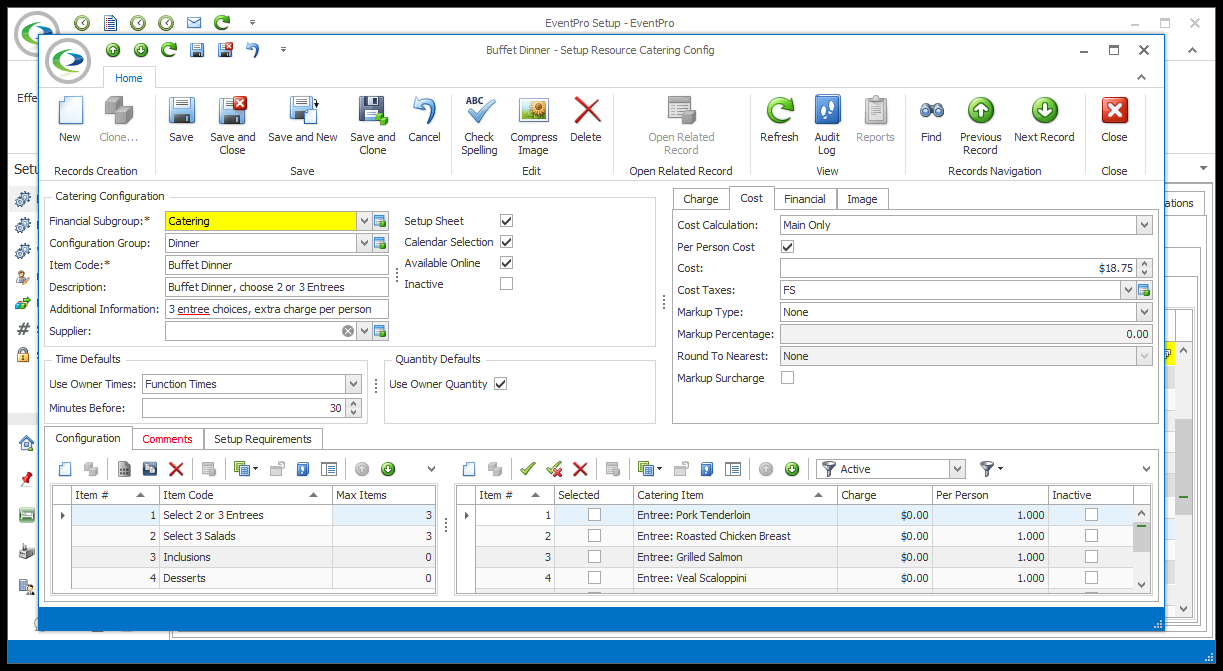Click the Compress Image ribbon button
The image size is (1223, 671).
[x=534, y=125]
